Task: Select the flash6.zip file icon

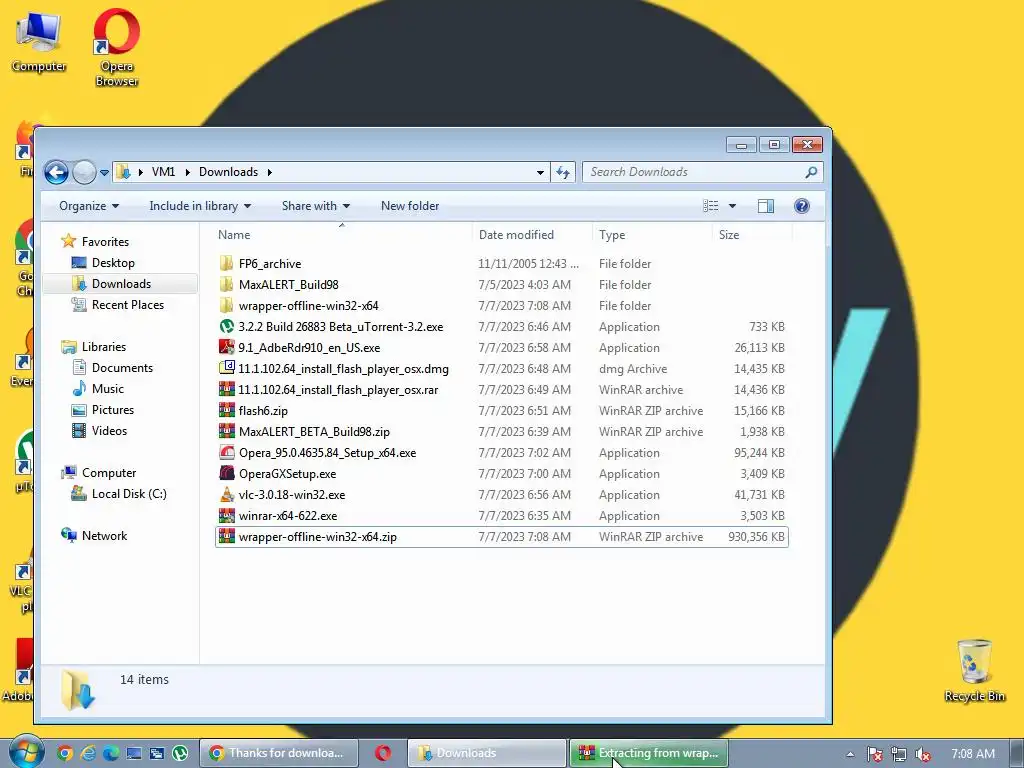Action: point(227,411)
